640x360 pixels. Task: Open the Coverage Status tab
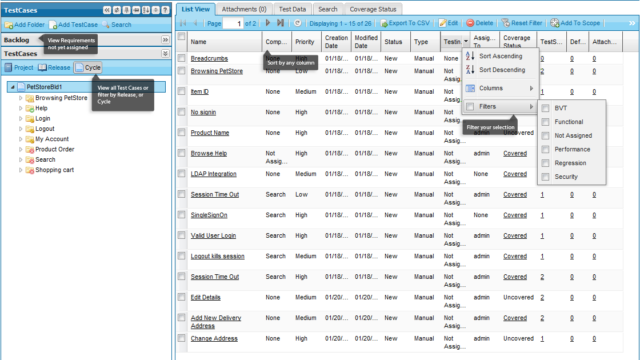click(373, 9)
